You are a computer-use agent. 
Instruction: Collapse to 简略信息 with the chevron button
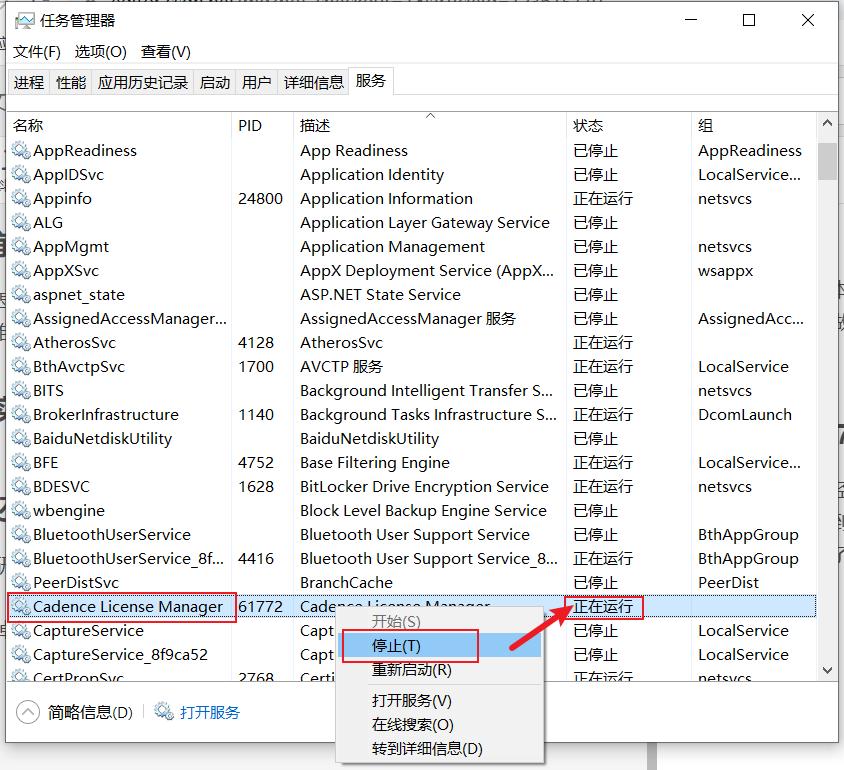pos(28,712)
